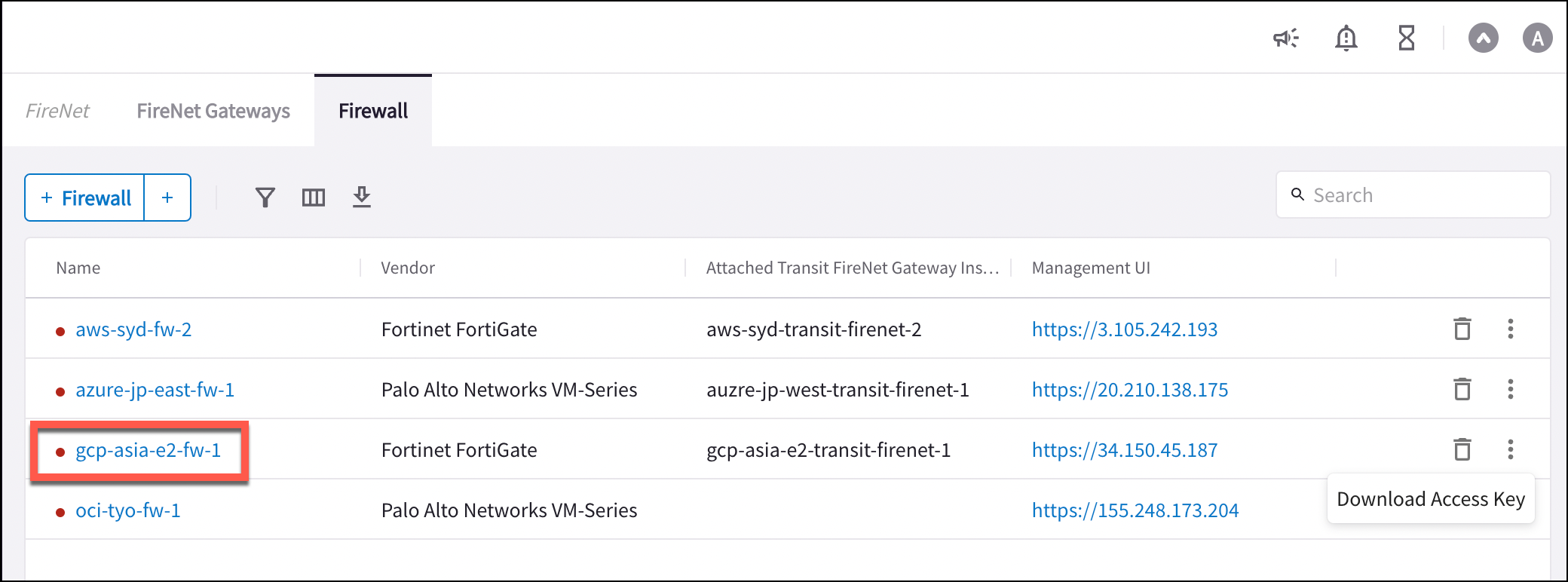Switch to the FireNet Gateways tab
Viewport: 1568px width, 582px height.
pos(213,110)
